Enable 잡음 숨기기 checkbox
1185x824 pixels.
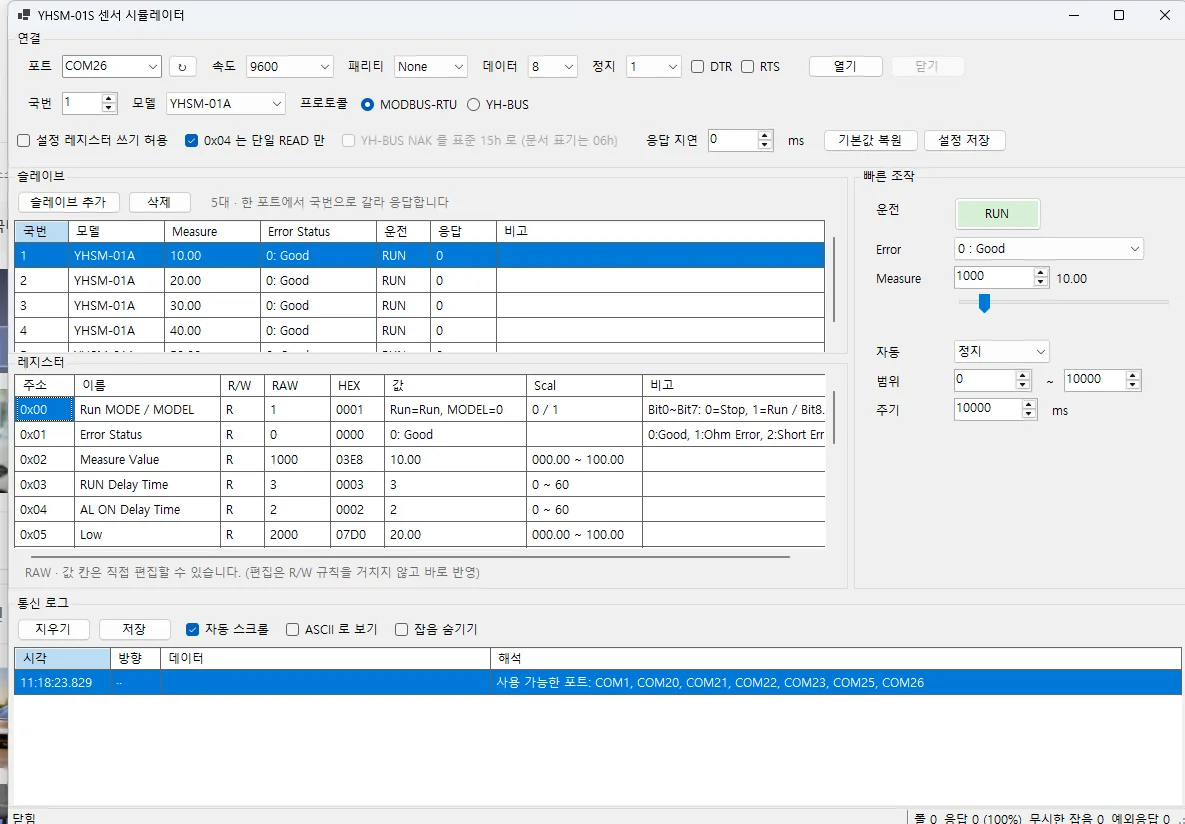point(401,629)
